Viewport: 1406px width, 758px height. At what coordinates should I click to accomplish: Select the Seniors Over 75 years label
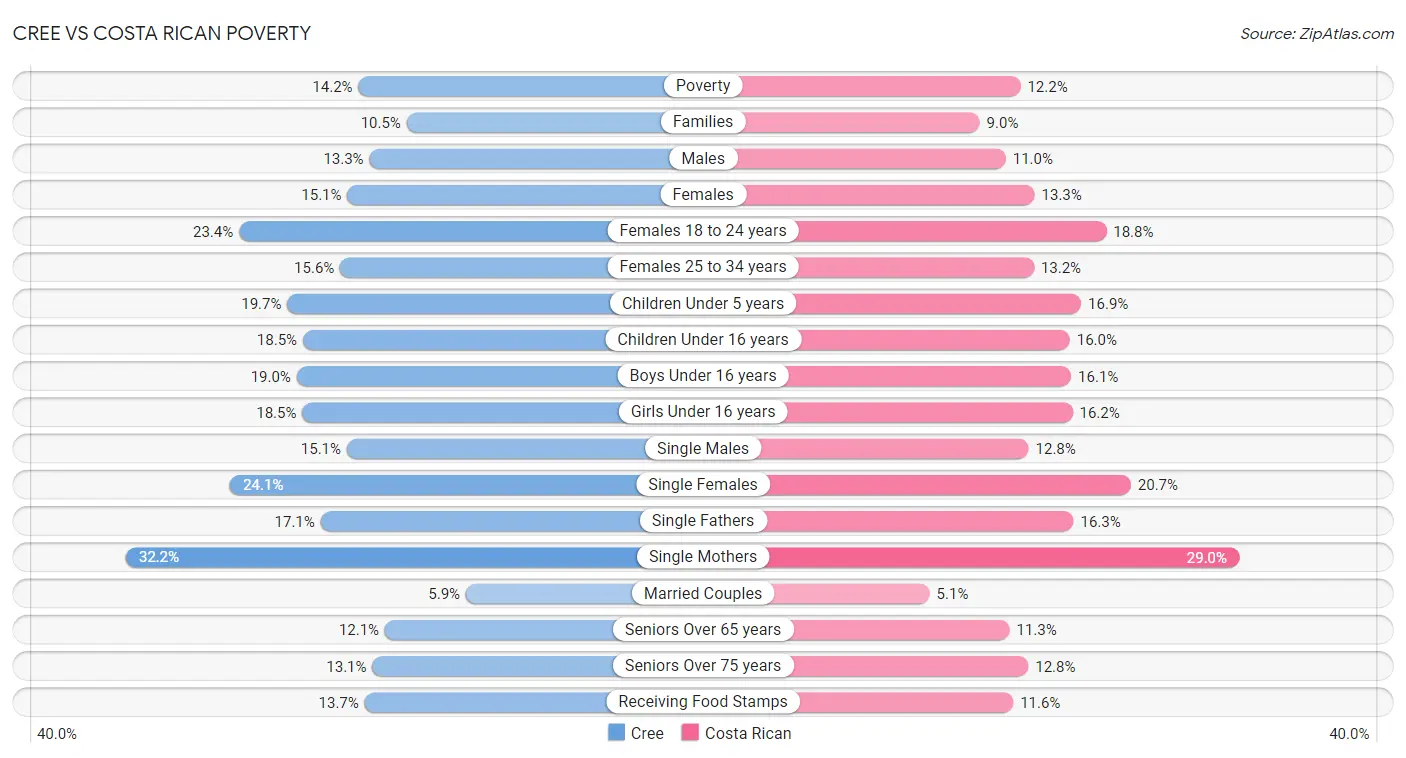pos(703,666)
